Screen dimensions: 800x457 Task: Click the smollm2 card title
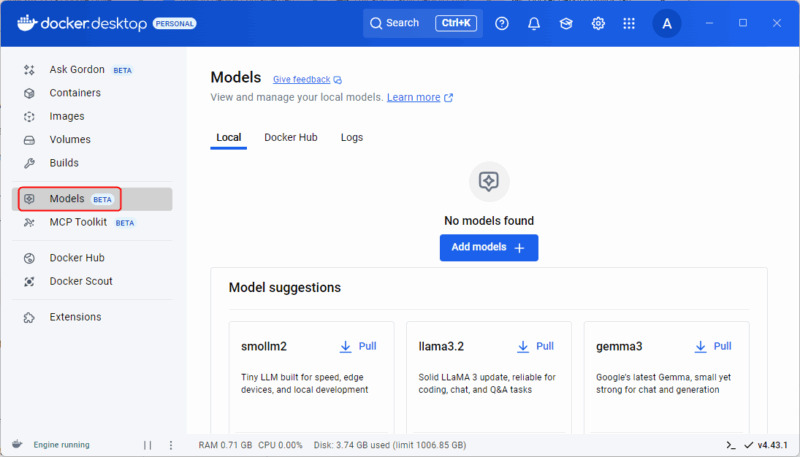tap(264, 346)
